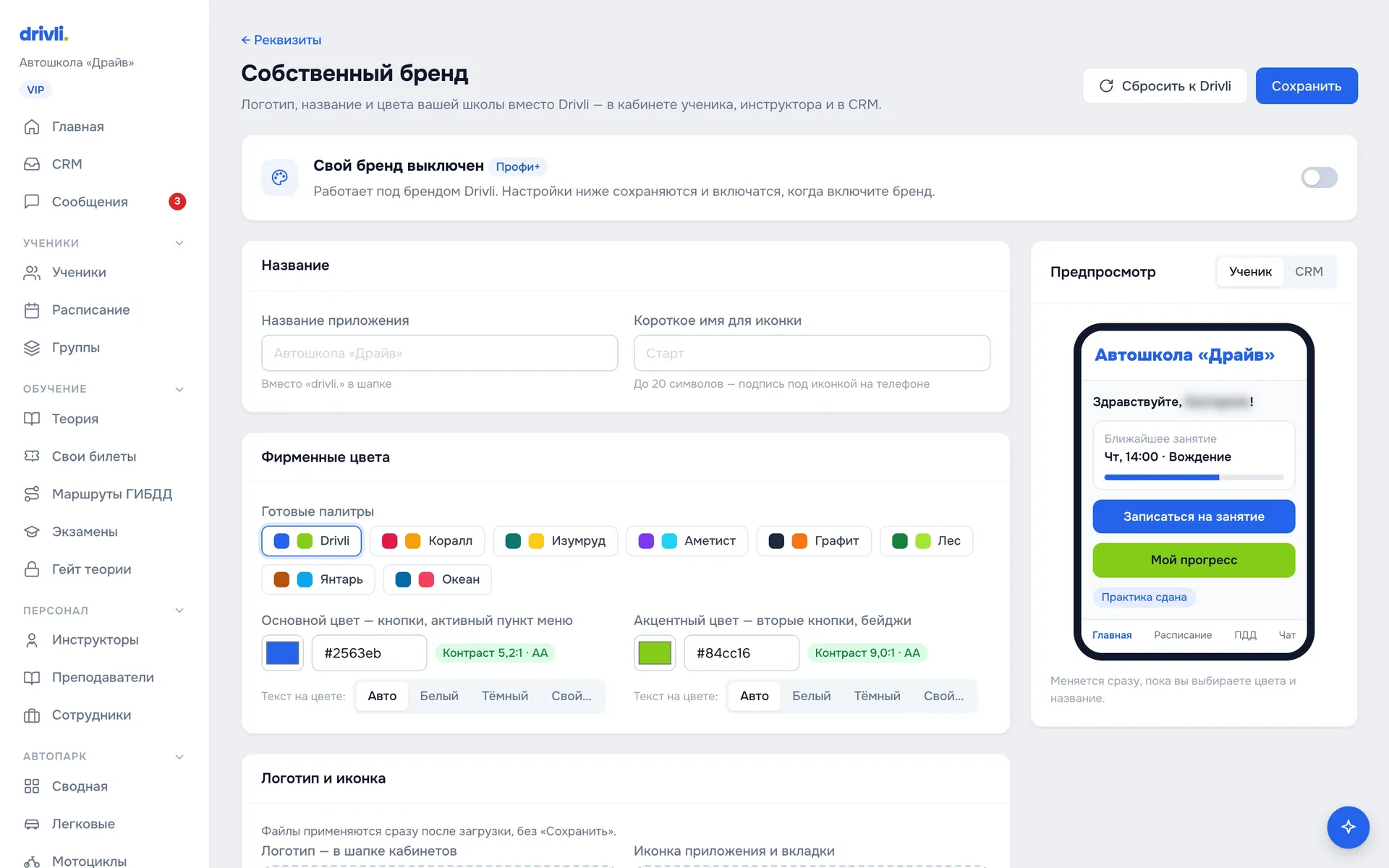
Task: Click the VIP badge
Action: (x=35, y=90)
